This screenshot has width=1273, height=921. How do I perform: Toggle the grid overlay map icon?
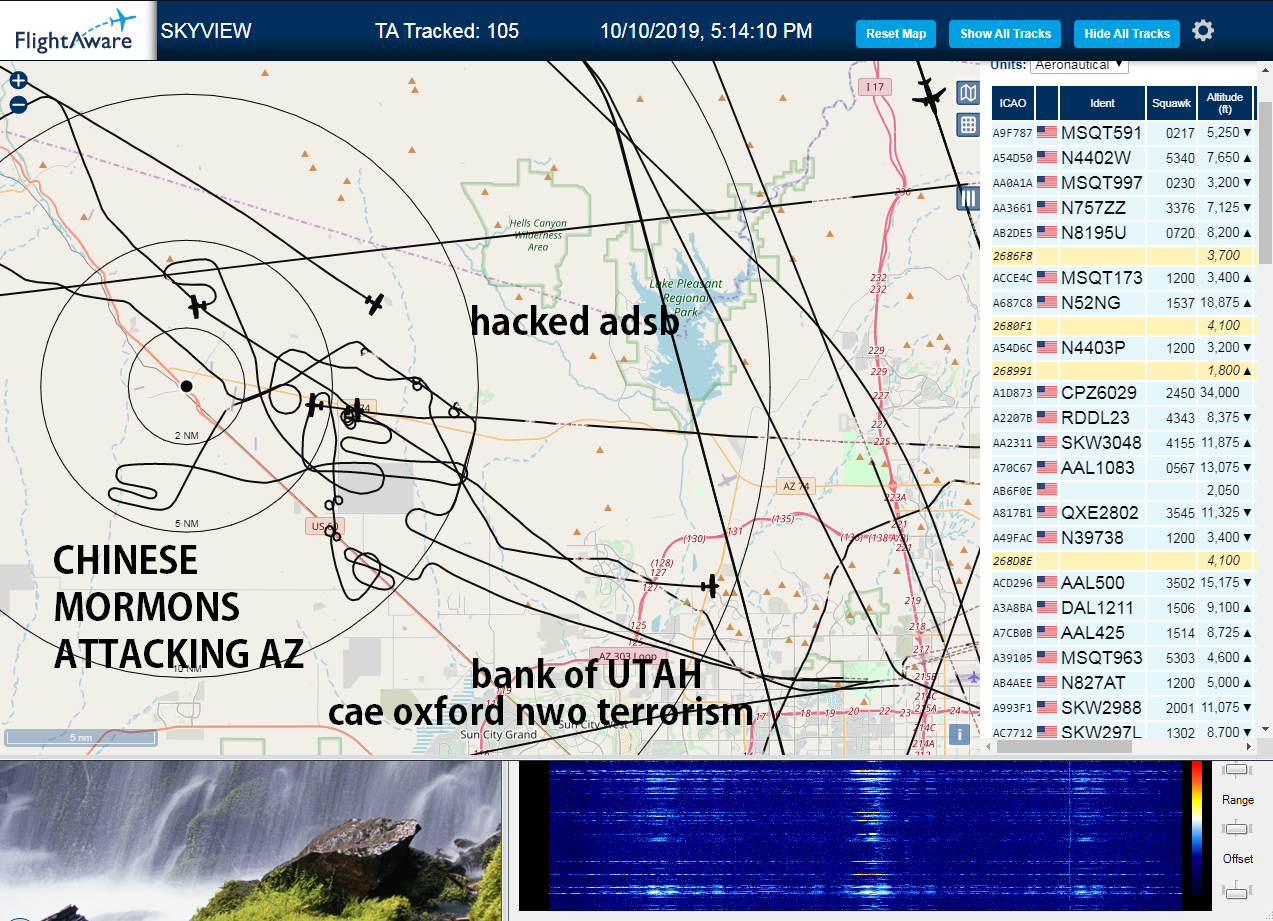[967, 125]
